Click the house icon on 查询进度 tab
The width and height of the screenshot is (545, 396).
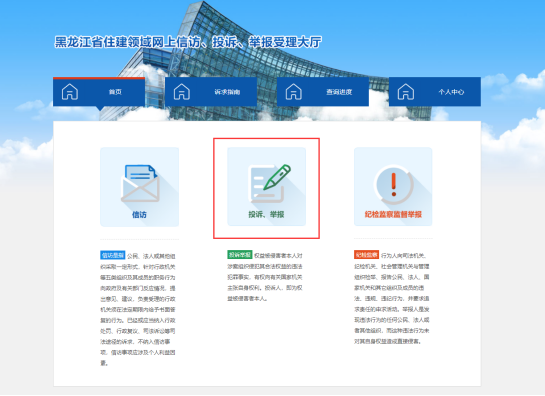coord(294,92)
